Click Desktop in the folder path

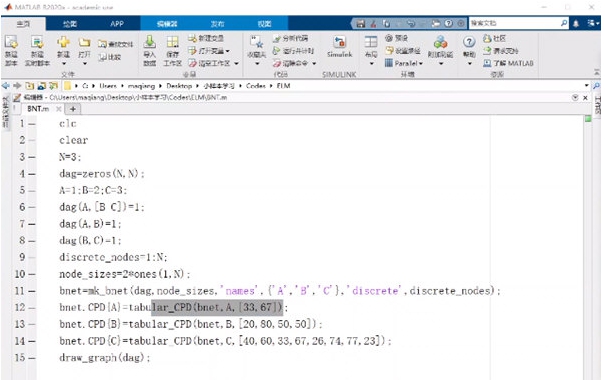[x=179, y=86]
